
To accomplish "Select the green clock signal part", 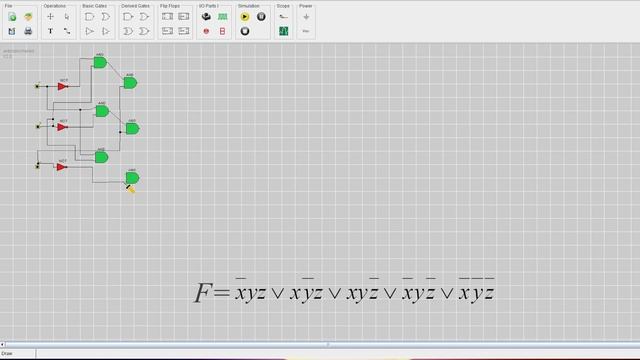I will tap(222, 17).
